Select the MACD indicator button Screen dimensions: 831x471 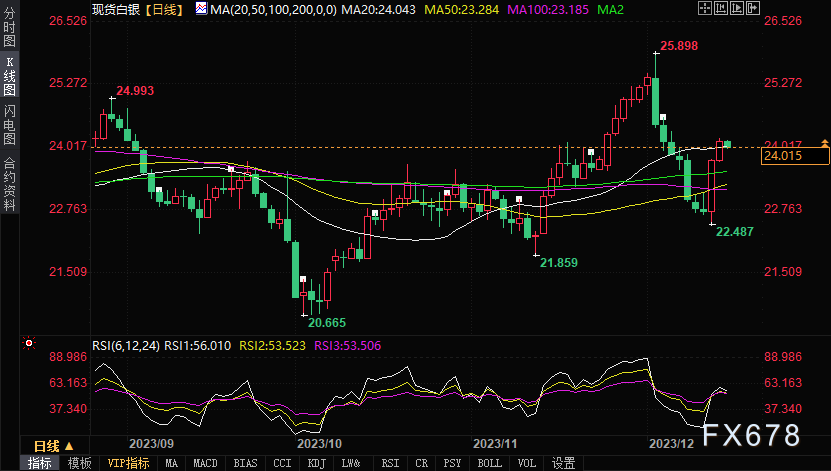tap(205, 463)
